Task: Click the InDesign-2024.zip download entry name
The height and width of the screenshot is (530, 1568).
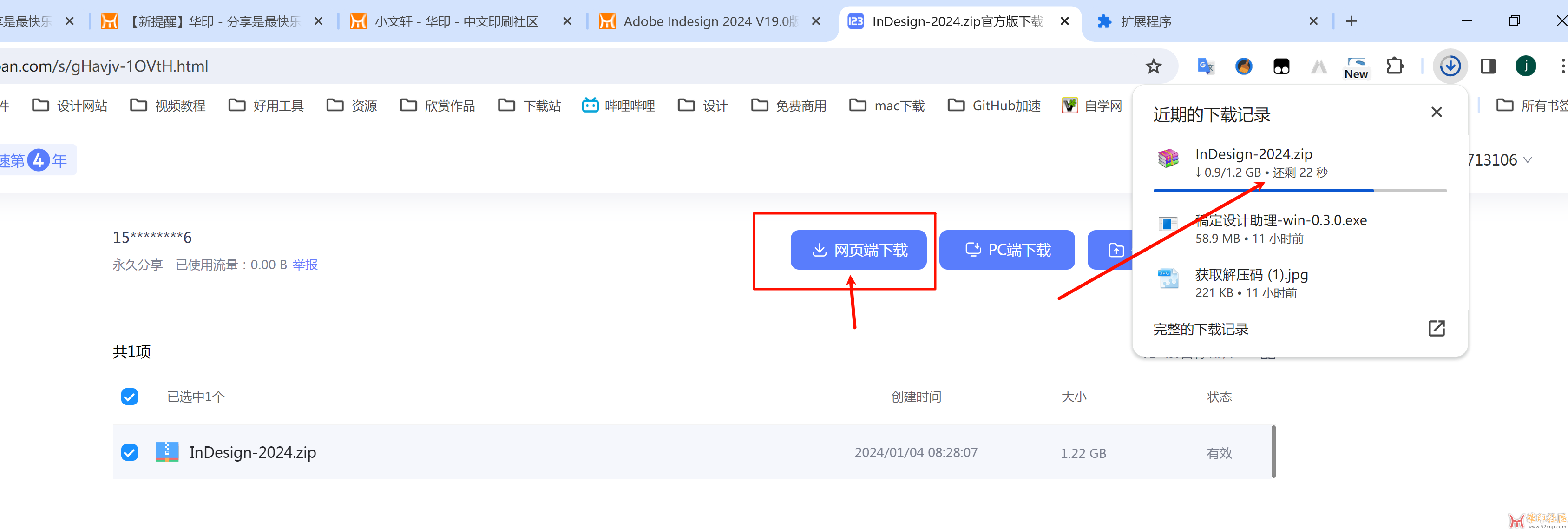Action: pos(1253,154)
